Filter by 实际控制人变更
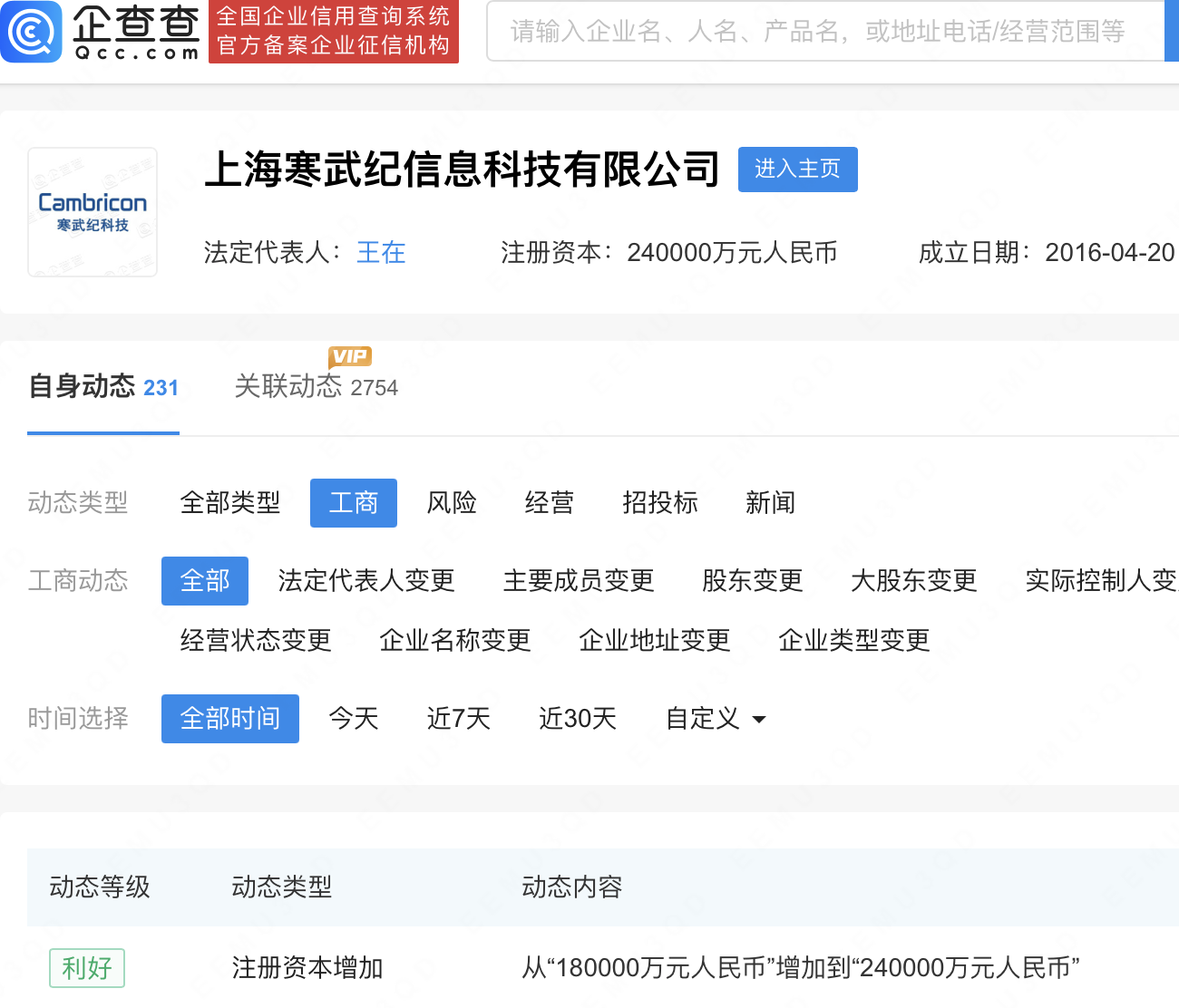Screen dimensions: 1179x1008 coord(1101,581)
